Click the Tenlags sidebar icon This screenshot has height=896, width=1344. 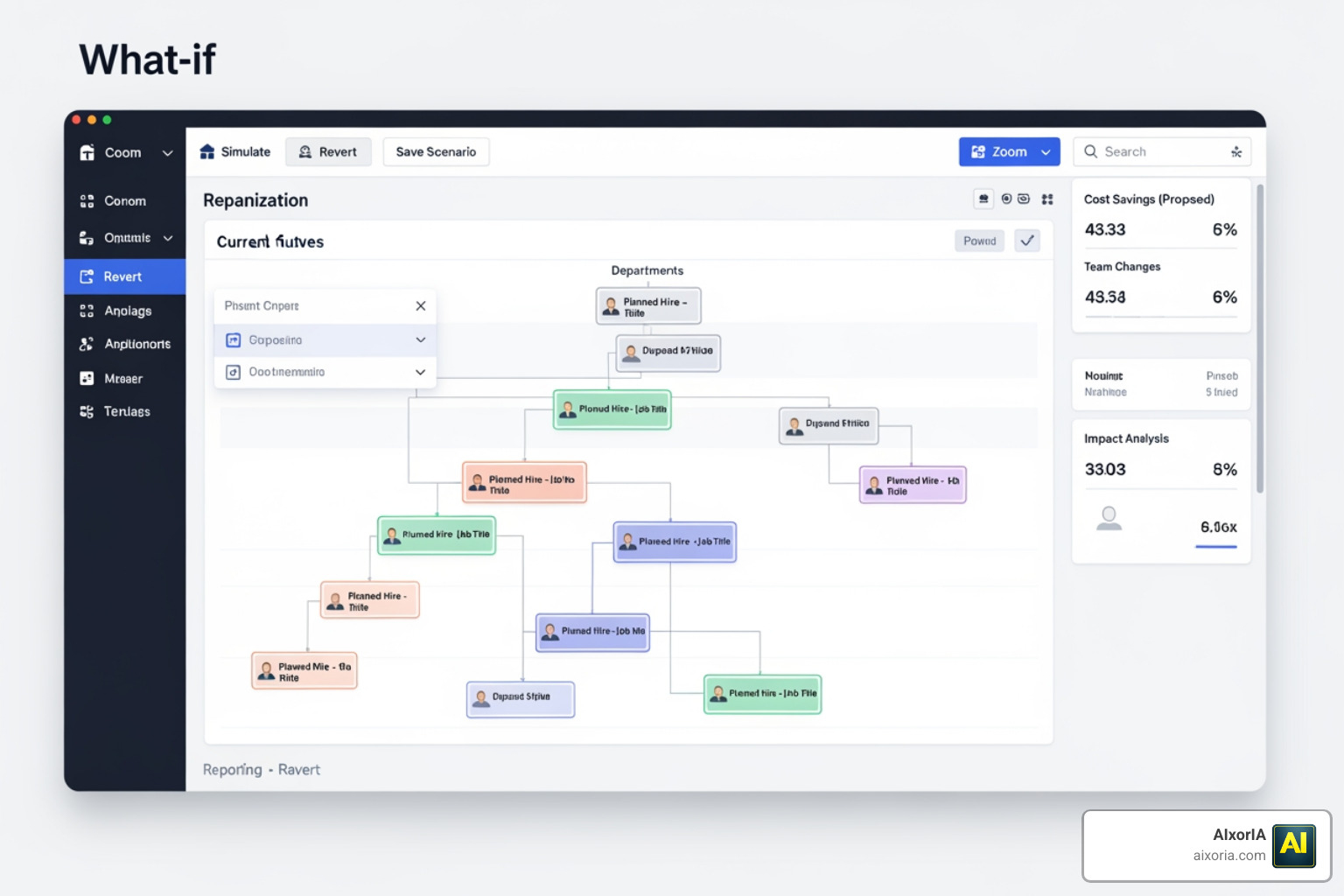87,411
